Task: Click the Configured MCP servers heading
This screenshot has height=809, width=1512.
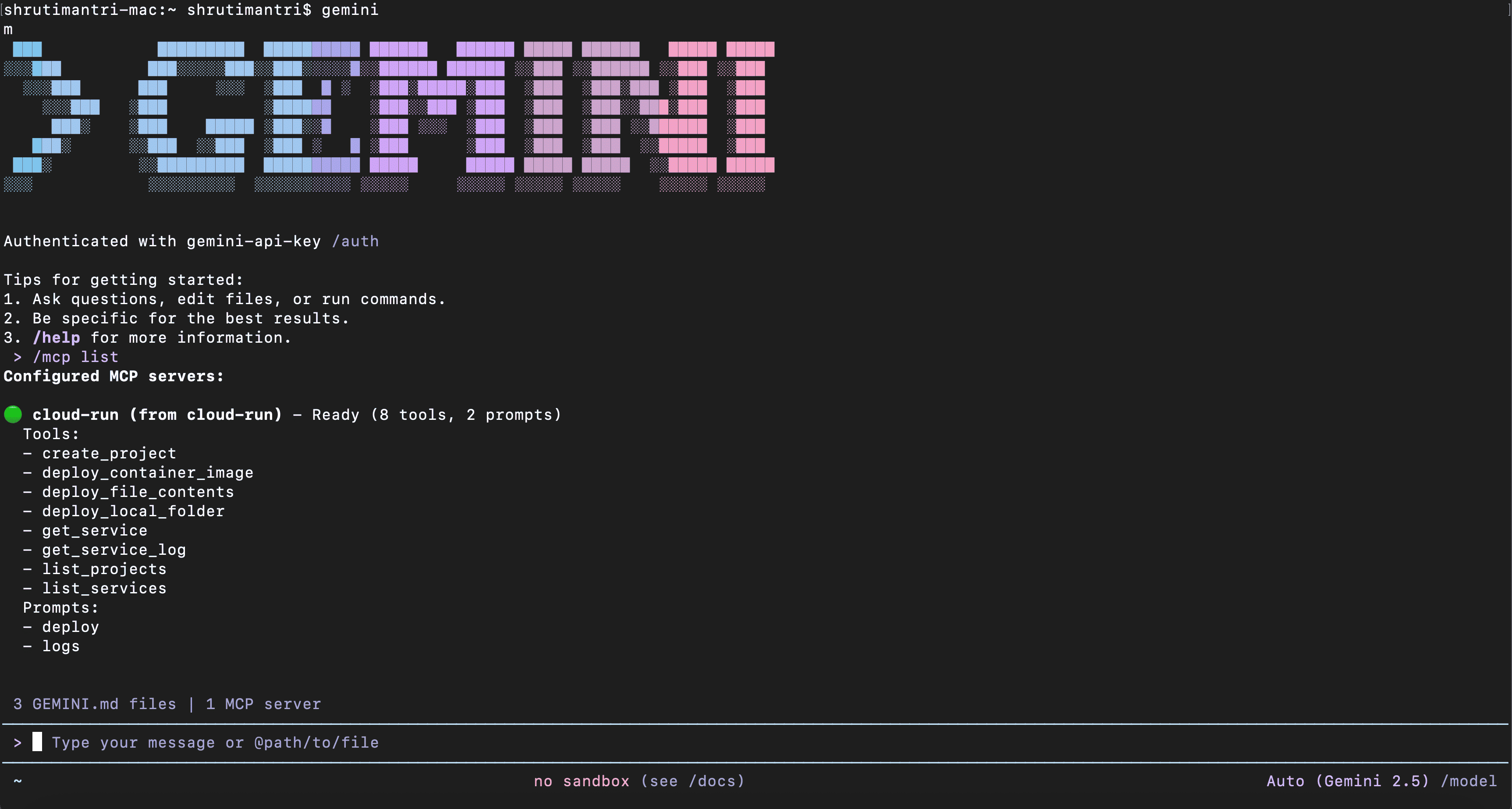Action: point(113,376)
